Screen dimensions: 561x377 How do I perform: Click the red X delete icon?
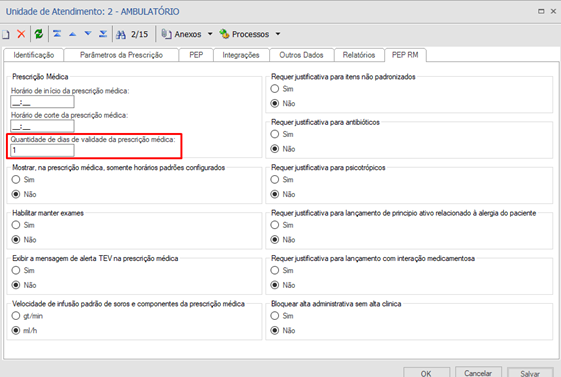click(21, 34)
